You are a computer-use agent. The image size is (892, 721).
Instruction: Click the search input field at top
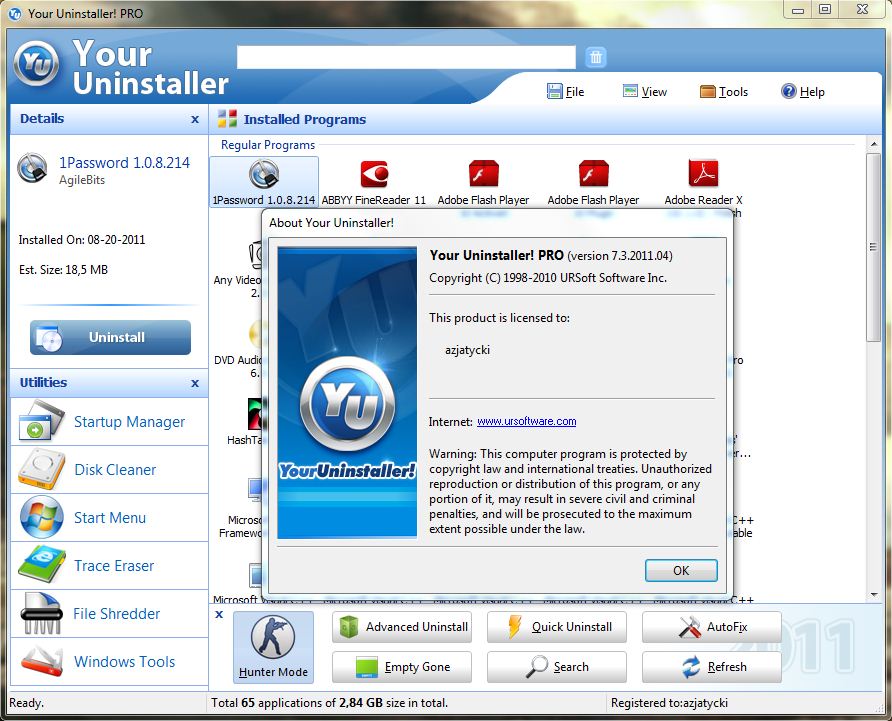point(406,57)
